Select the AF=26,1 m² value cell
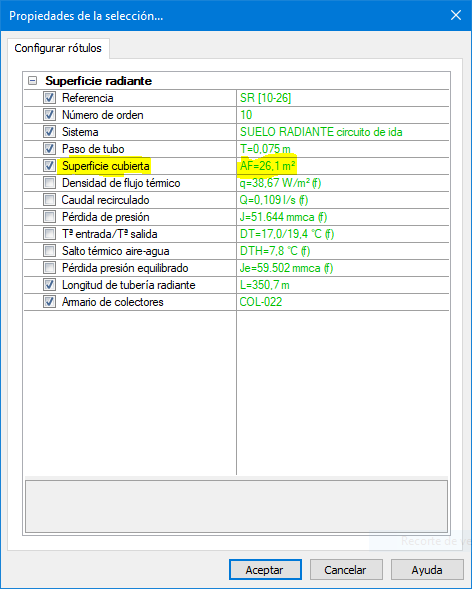The width and height of the screenshot is (472, 589). [342, 166]
